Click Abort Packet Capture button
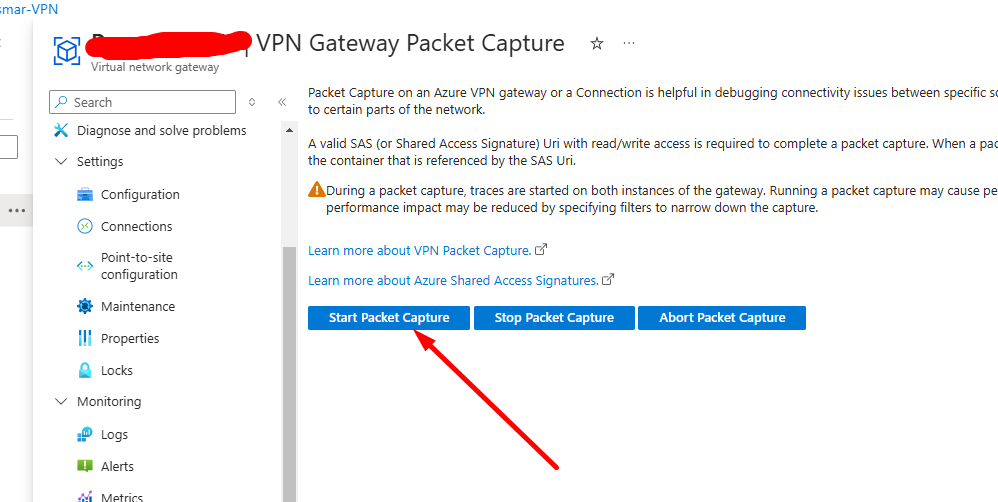The width and height of the screenshot is (998, 502). pos(722,317)
